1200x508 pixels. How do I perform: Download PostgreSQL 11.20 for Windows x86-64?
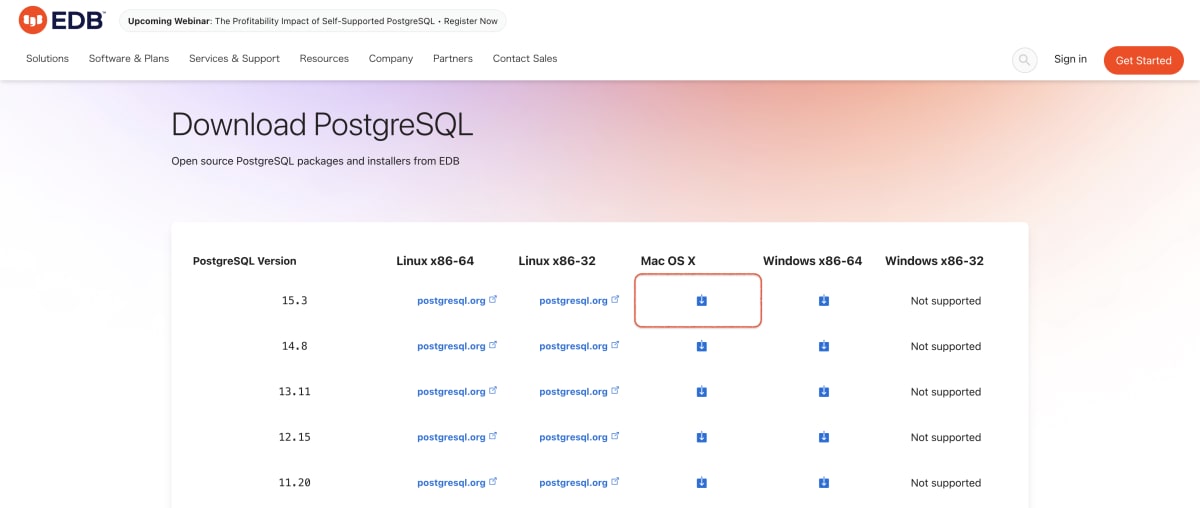click(824, 483)
